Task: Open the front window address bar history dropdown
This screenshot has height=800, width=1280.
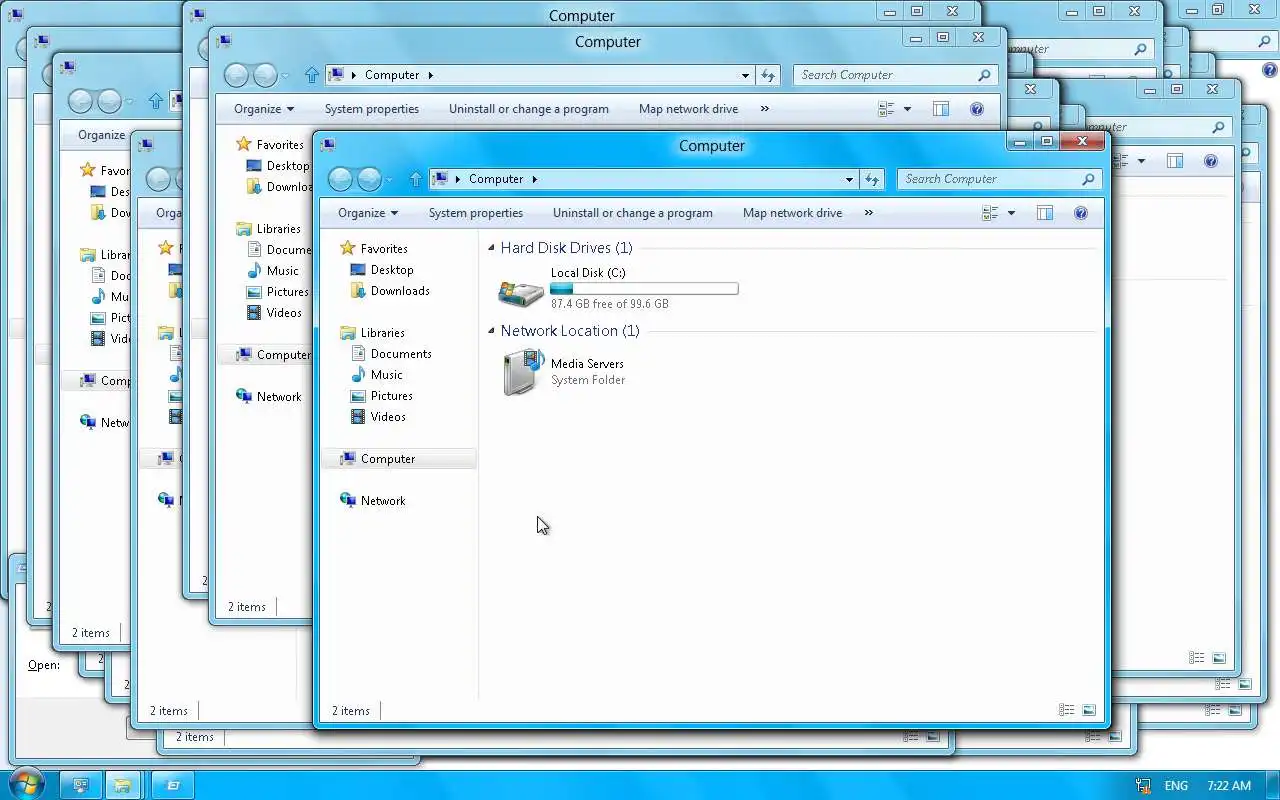Action: [x=849, y=180]
